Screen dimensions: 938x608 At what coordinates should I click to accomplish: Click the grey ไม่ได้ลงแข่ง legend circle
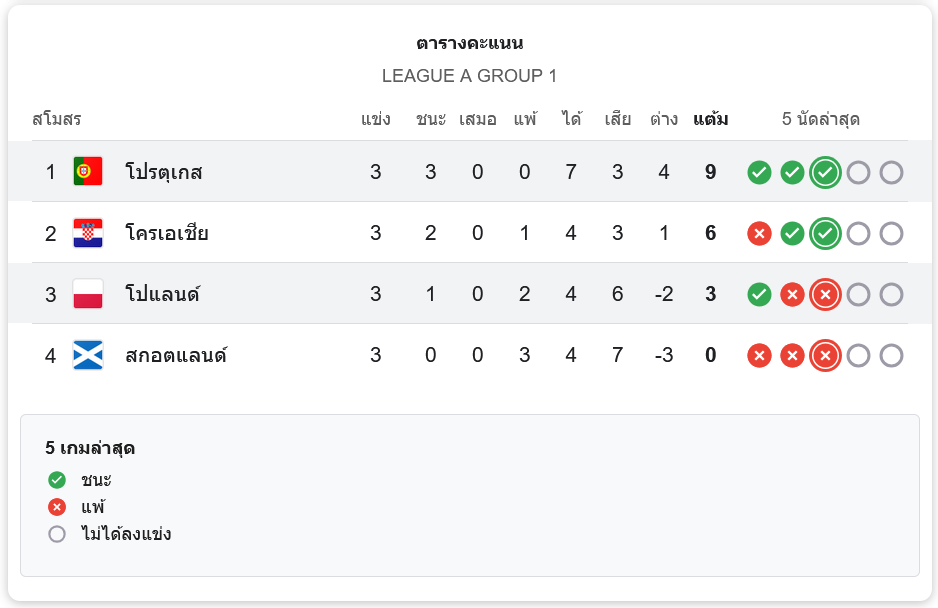[x=57, y=534]
